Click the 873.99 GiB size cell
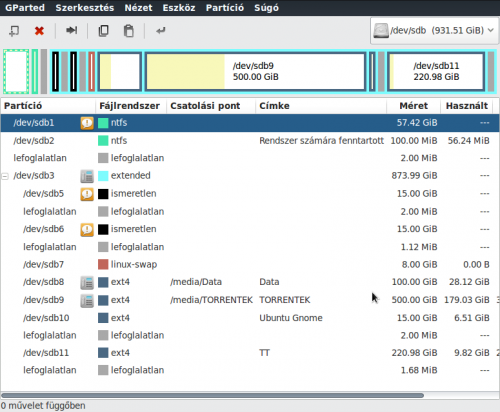500x412 pixels. (x=414, y=176)
